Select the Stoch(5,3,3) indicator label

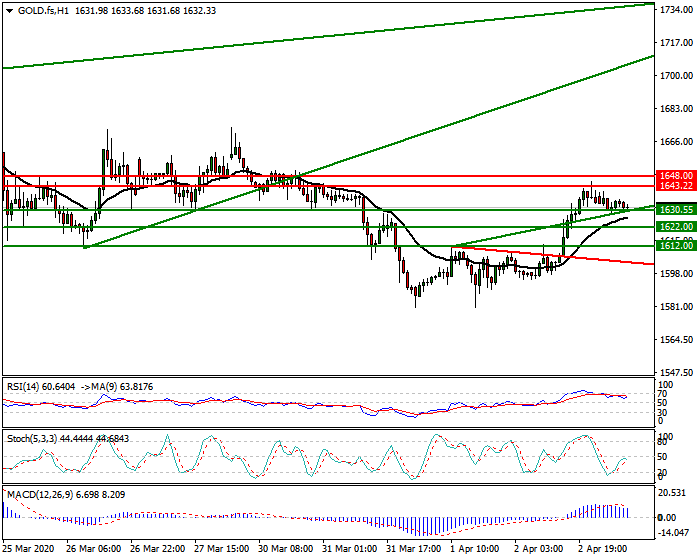point(32,439)
